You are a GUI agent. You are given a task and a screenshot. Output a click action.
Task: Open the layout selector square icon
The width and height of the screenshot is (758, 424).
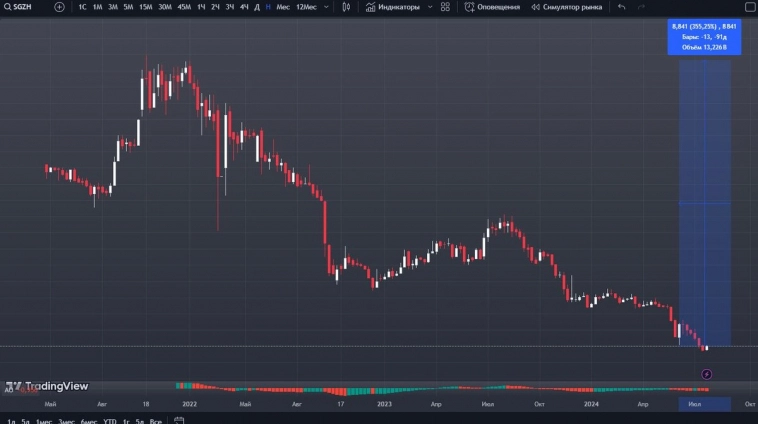pos(750,7)
